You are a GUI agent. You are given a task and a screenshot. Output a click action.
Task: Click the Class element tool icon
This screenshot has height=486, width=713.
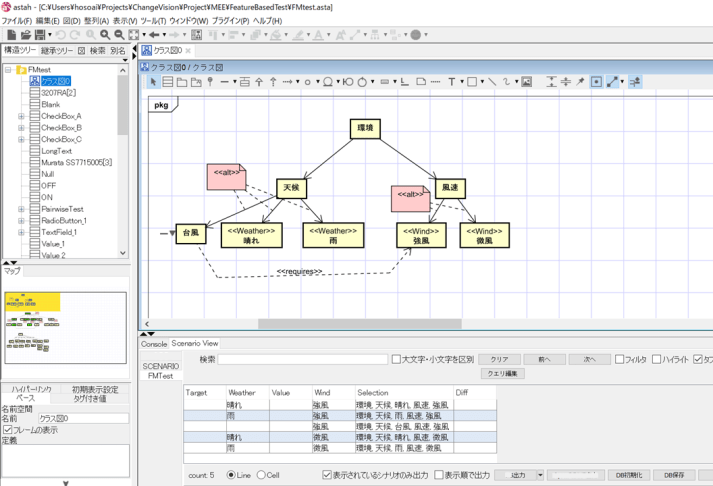pos(168,81)
